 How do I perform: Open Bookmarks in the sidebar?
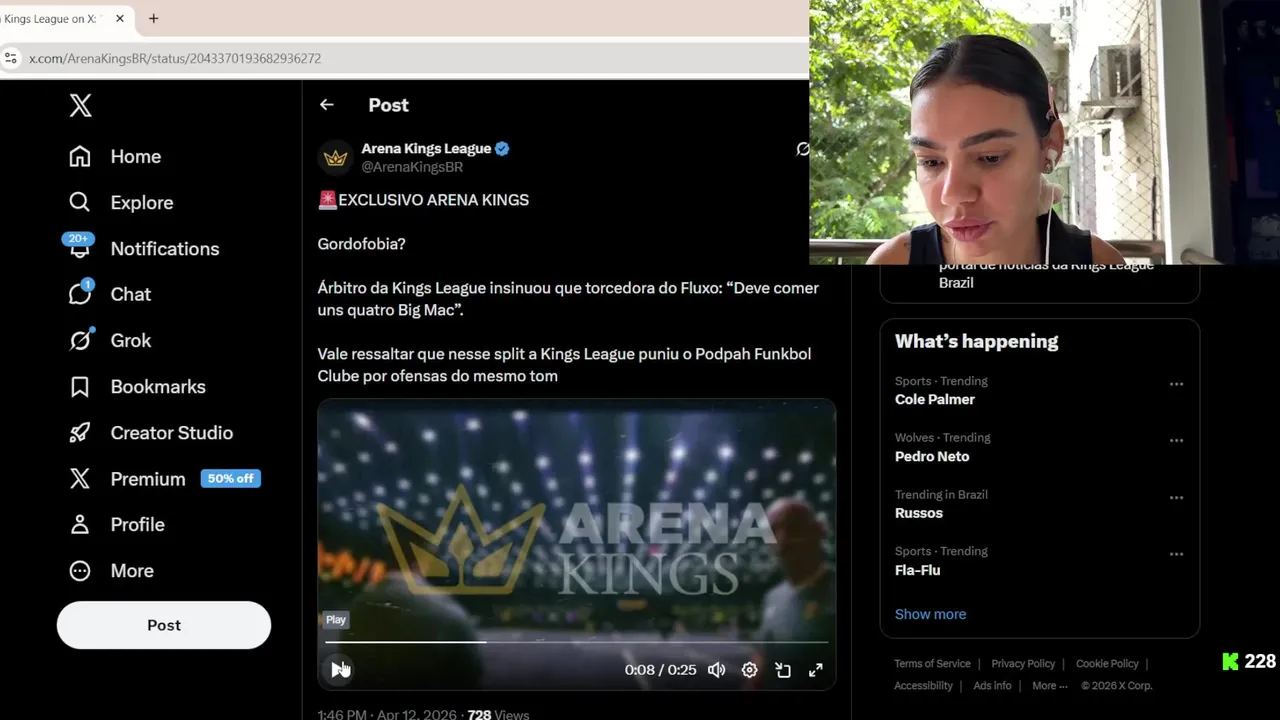click(x=137, y=386)
